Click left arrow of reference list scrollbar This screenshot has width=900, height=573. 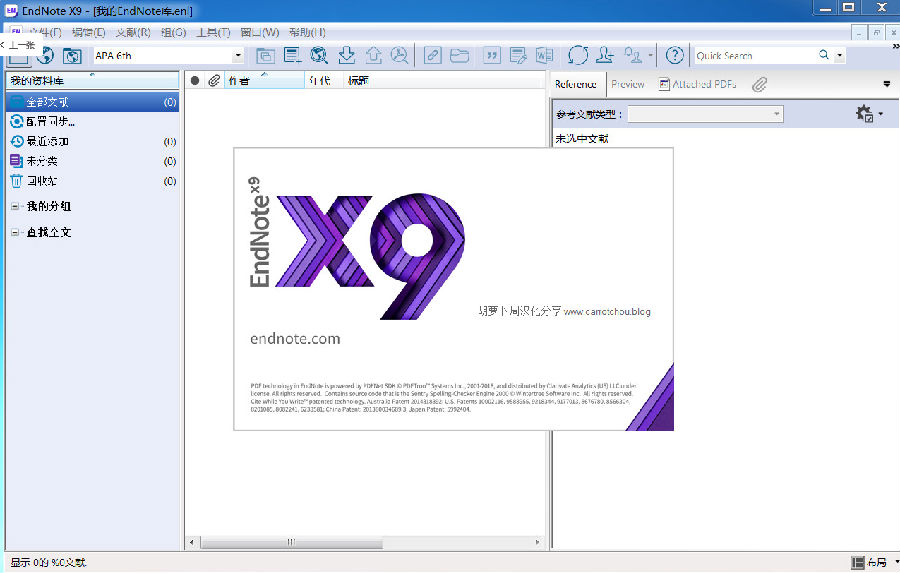[192, 542]
